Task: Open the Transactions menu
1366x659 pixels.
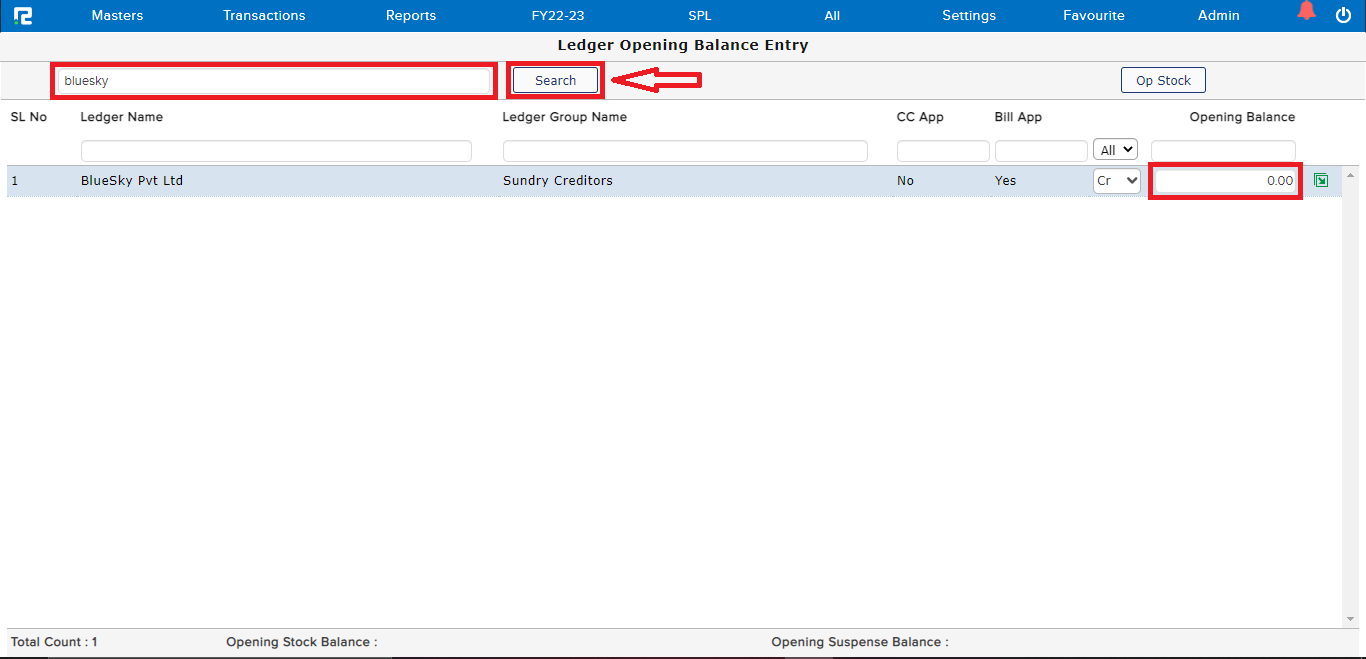Action: (264, 15)
